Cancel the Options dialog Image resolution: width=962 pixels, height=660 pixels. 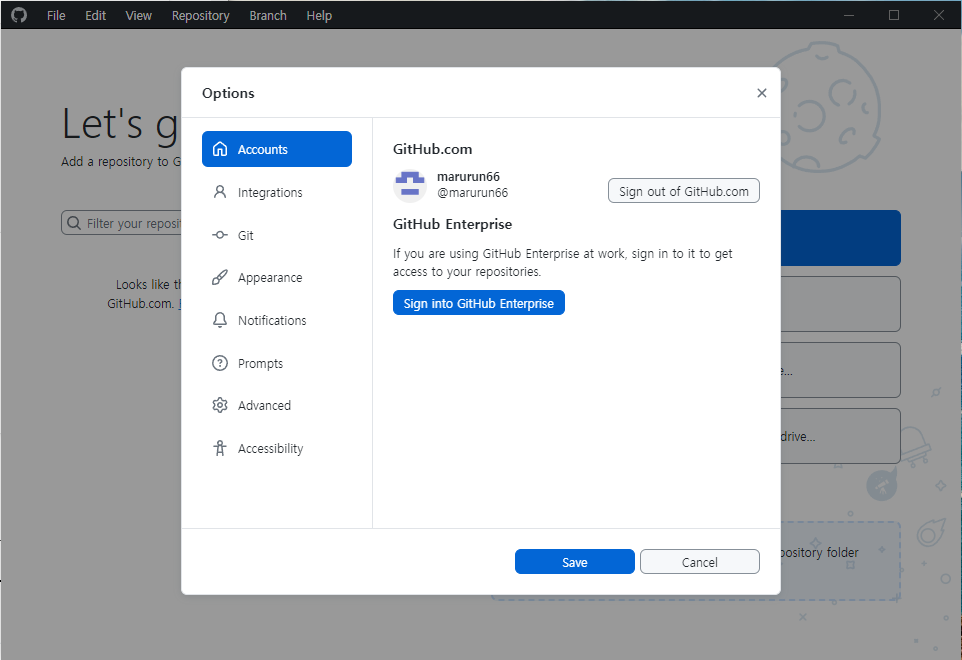[x=699, y=562]
